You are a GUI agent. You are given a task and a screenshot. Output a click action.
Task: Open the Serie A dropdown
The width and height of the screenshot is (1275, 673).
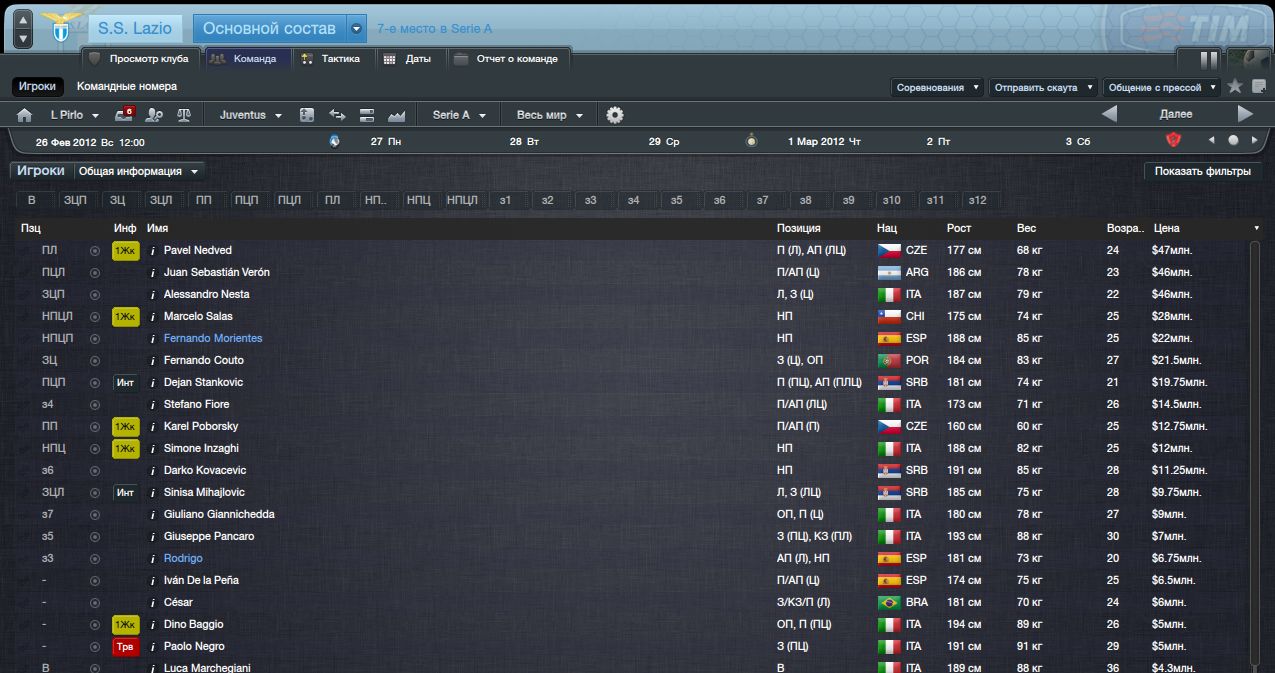459,115
